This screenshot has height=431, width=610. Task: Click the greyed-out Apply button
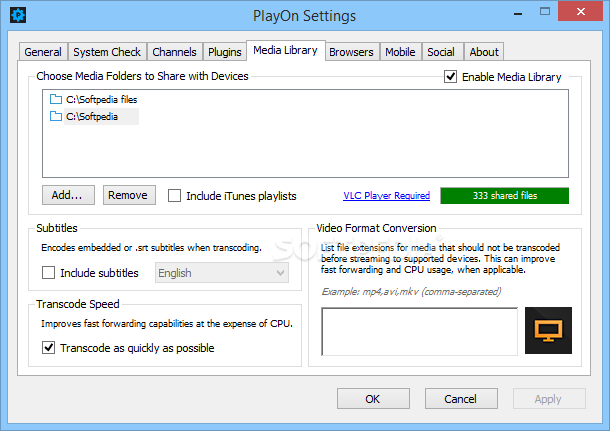point(549,399)
